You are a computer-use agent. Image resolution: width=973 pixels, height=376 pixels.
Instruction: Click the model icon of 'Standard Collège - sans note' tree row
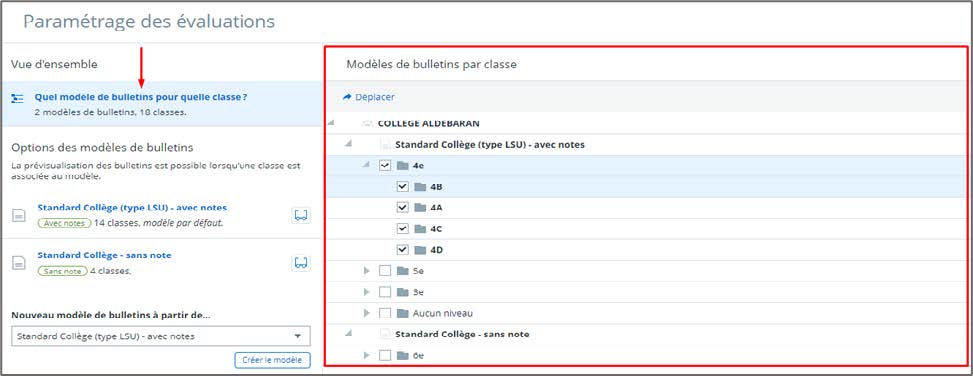click(x=384, y=334)
